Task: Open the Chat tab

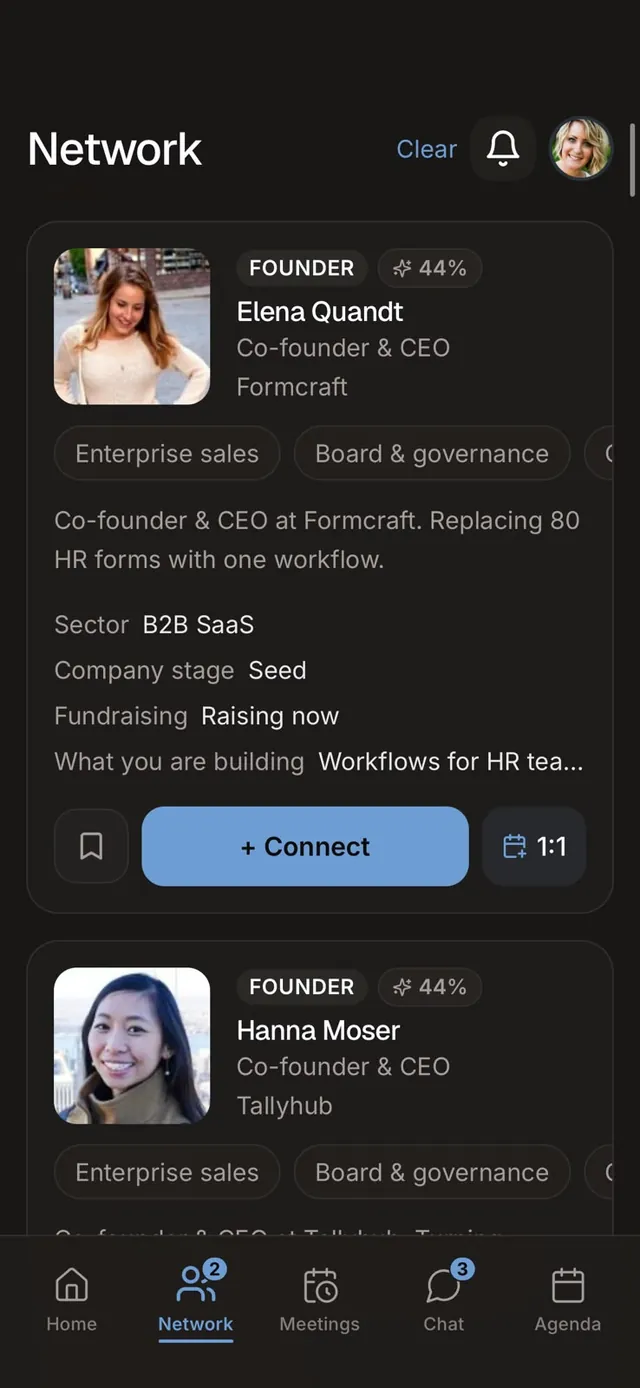Action: (444, 1299)
